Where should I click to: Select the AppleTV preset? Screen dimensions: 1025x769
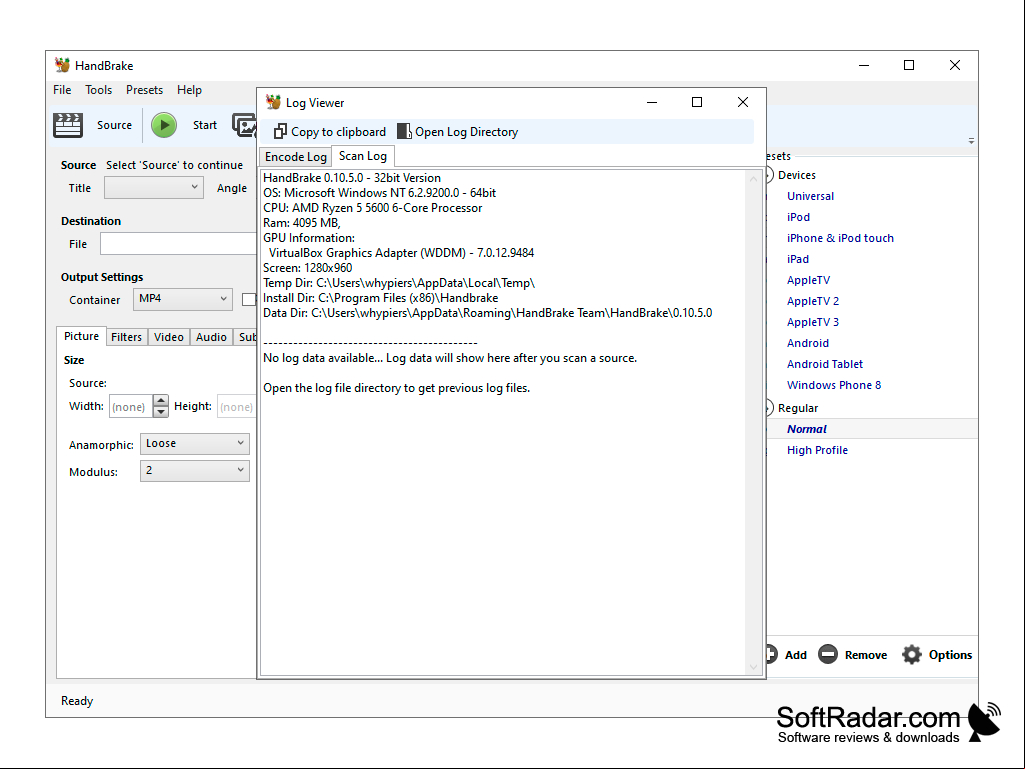coord(808,280)
